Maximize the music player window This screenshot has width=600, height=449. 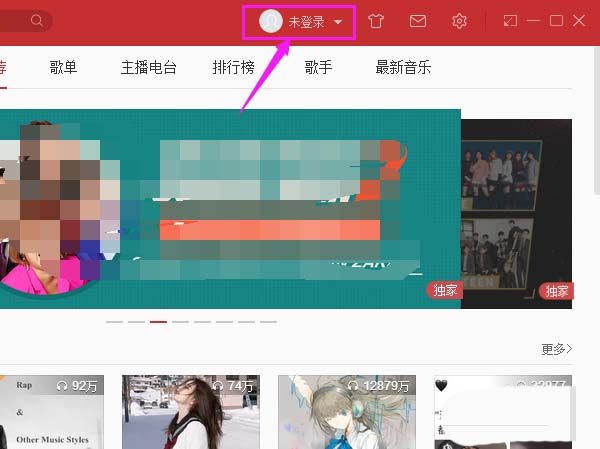(556, 21)
